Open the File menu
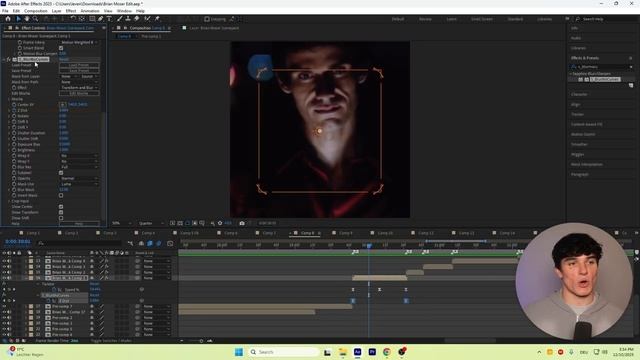The height and width of the screenshot is (360, 640). (x=5, y=11)
